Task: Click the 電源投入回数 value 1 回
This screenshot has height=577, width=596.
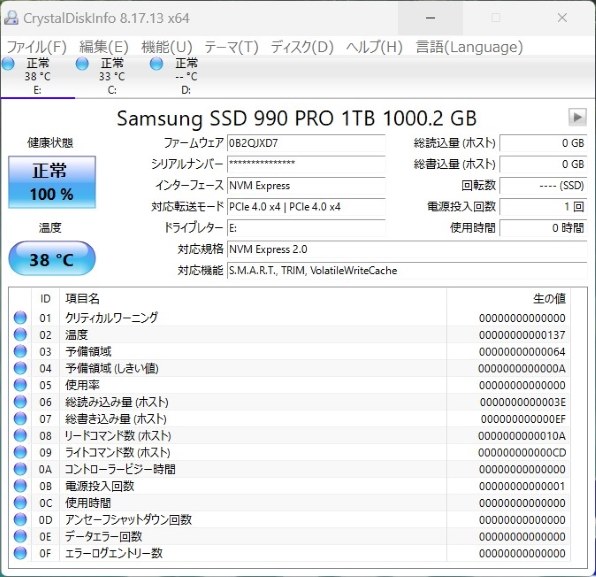Action: click(543, 207)
